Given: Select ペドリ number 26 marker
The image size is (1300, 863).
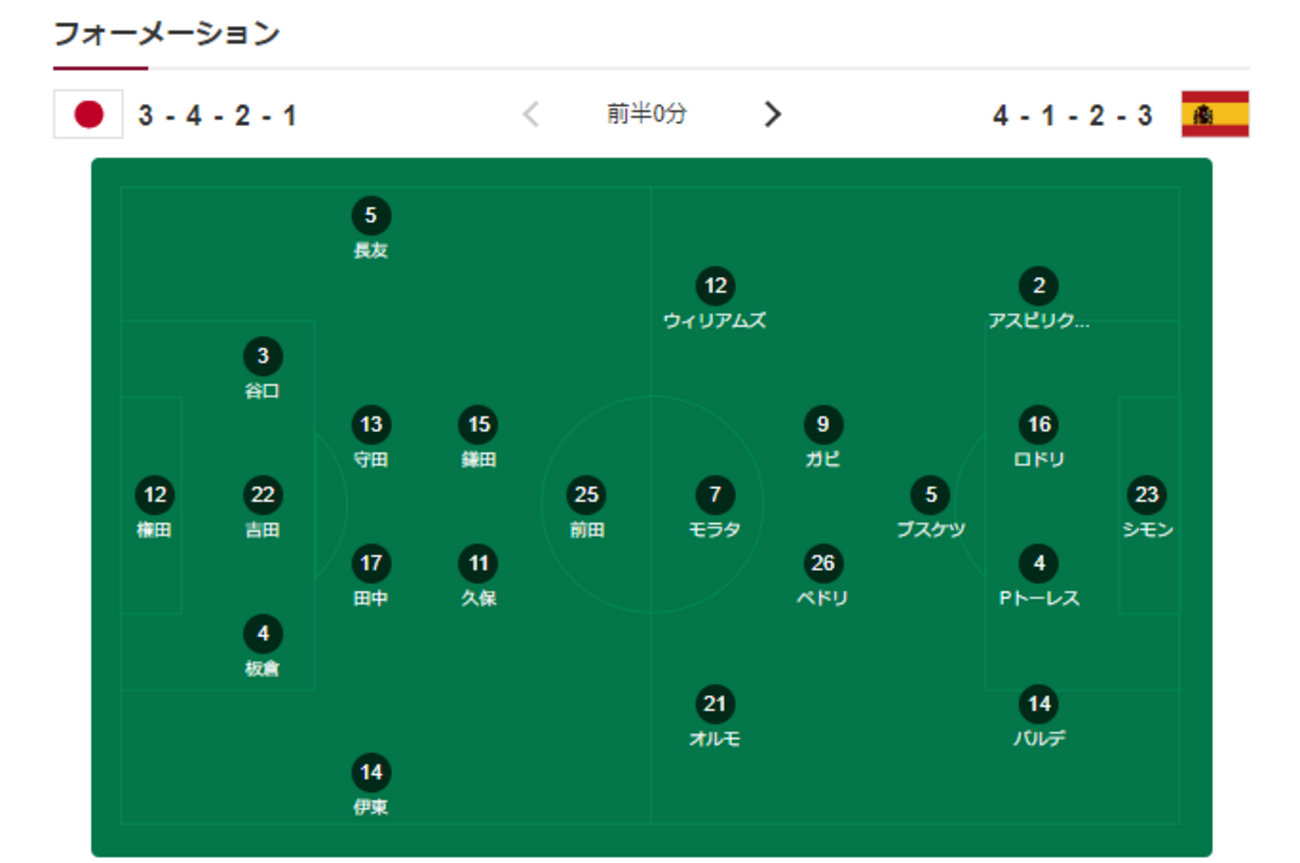Looking at the screenshot, I should click(x=822, y=563).
